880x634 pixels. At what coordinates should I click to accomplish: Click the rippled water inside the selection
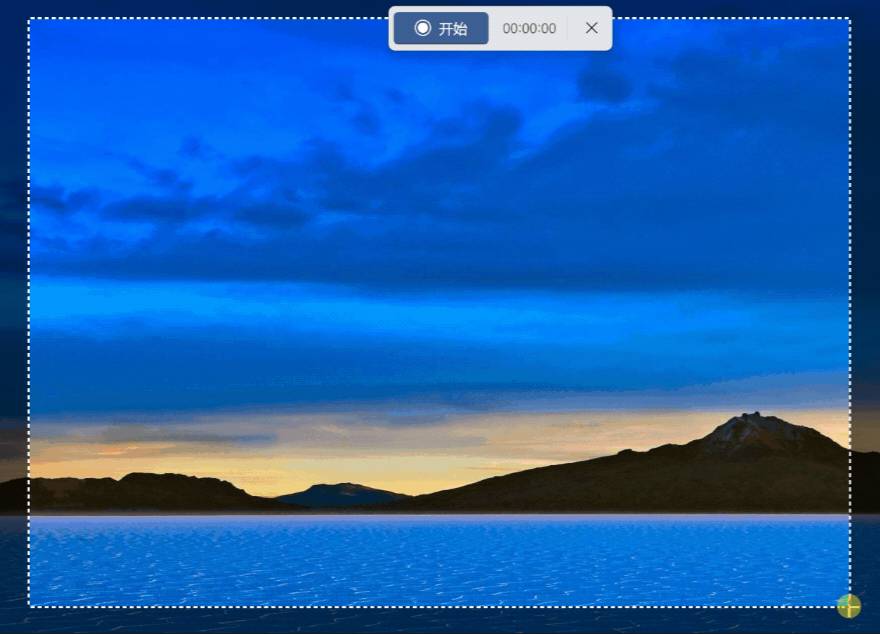[x=439, y=560]
